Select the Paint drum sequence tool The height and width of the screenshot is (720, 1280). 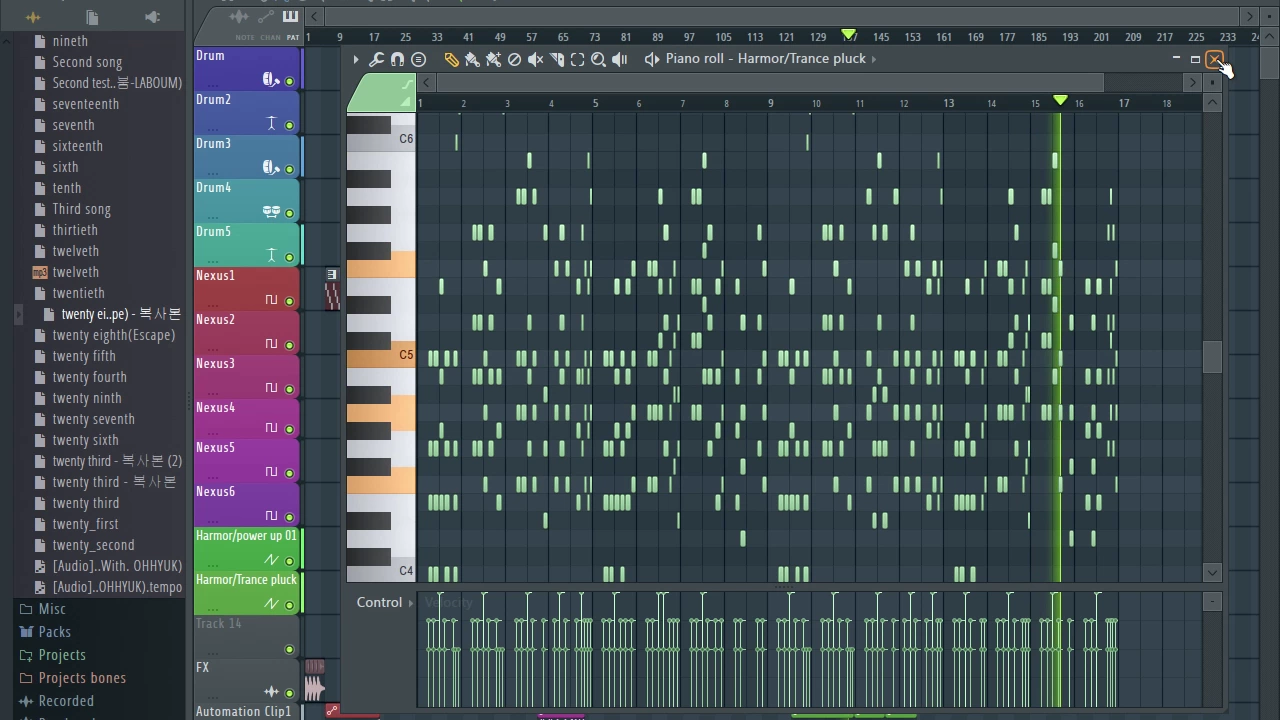(493, 60)
